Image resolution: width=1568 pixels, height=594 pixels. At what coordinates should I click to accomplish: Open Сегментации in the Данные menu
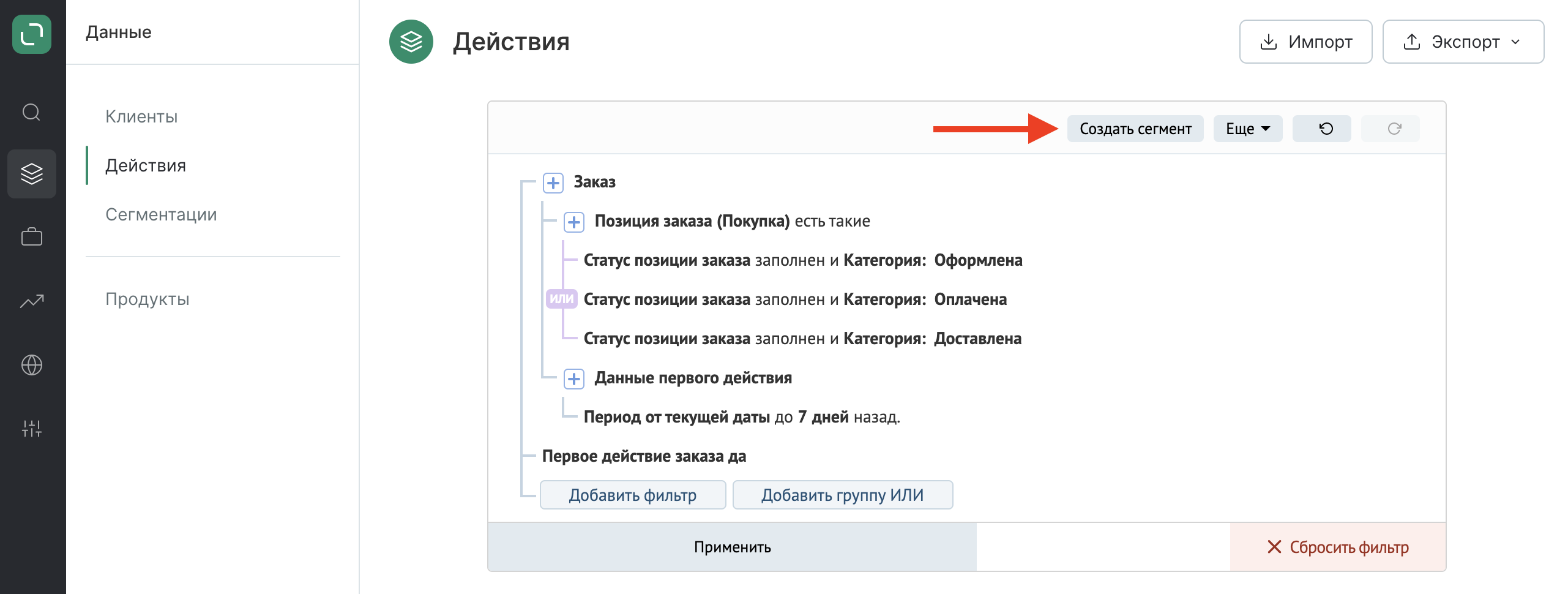pos(161,214)
